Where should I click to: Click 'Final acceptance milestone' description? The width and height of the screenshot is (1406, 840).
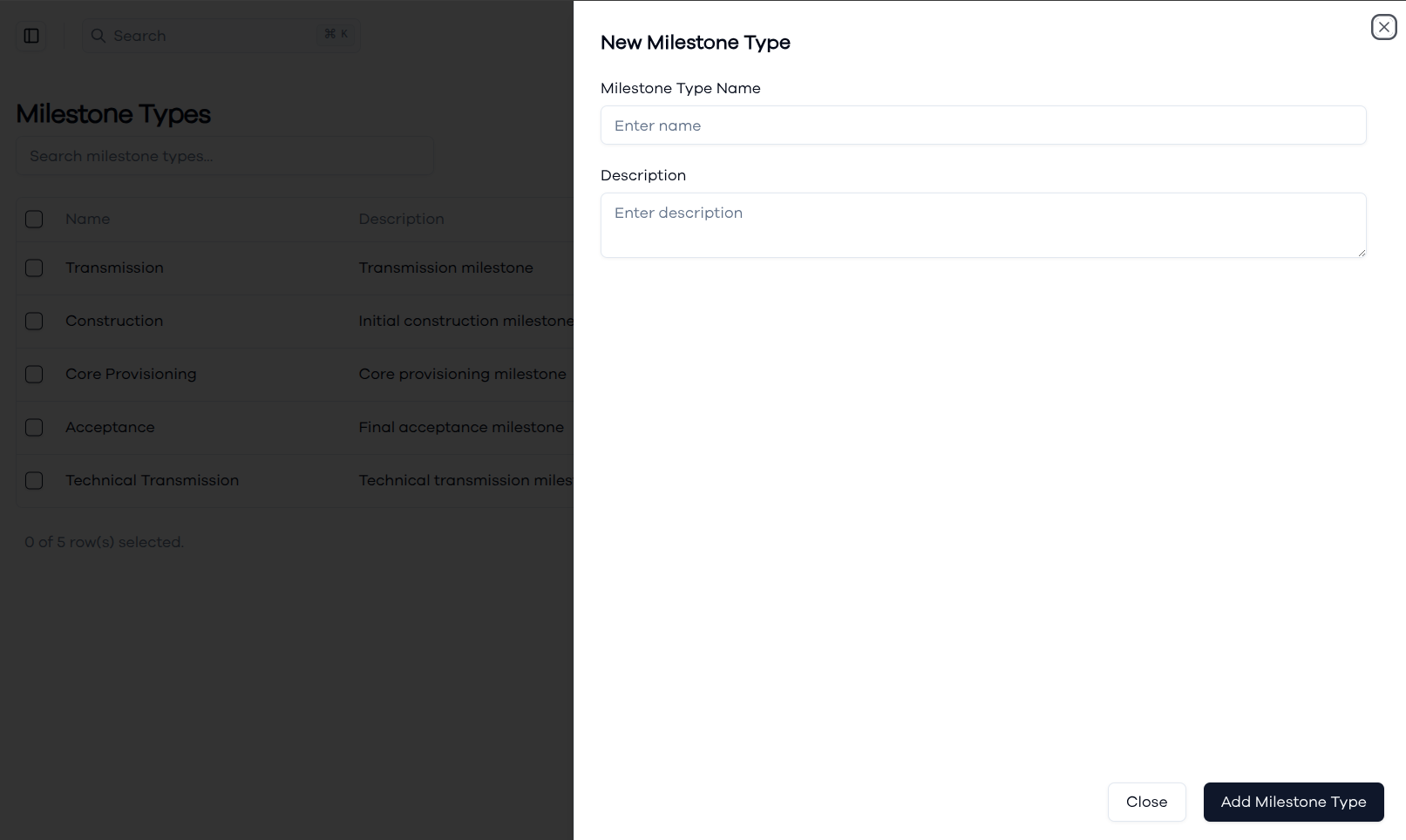click(461, 427)
